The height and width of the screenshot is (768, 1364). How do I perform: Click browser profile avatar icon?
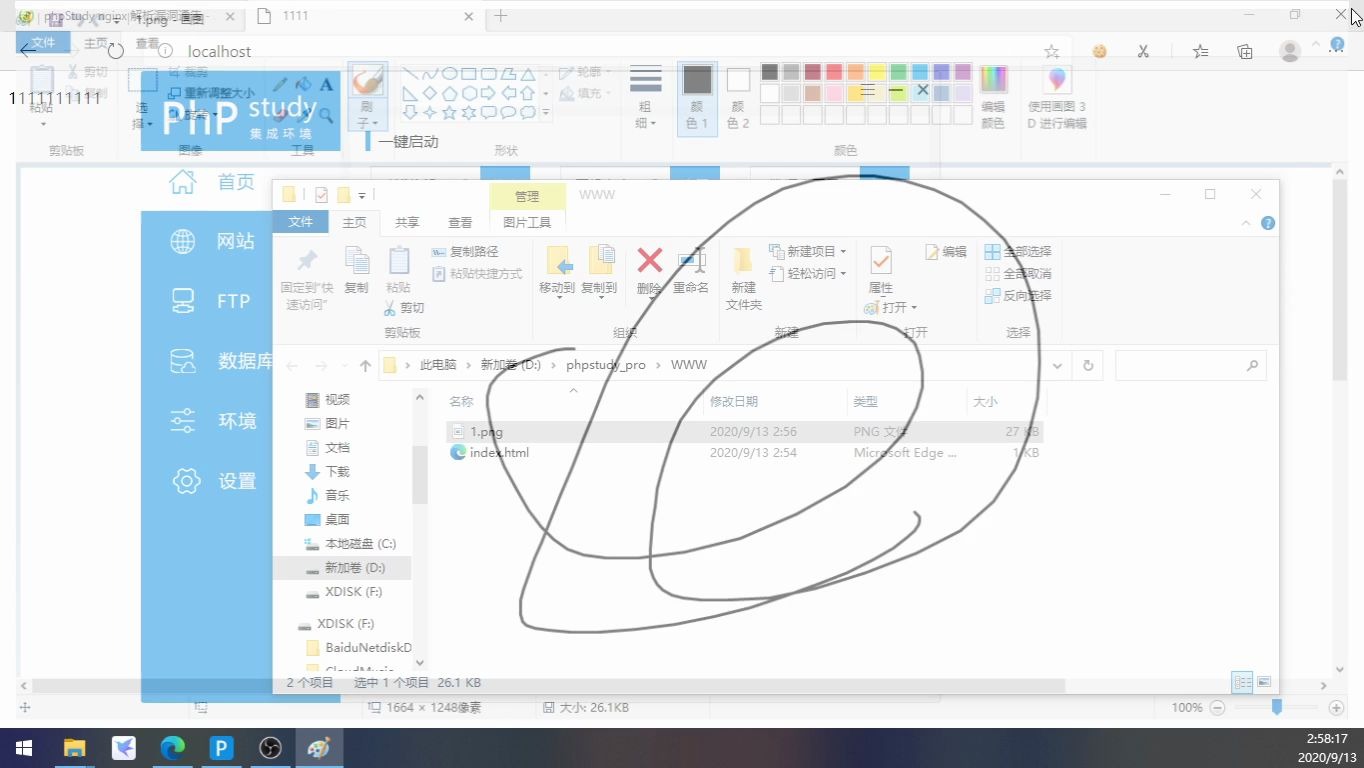coord(1290,51)
